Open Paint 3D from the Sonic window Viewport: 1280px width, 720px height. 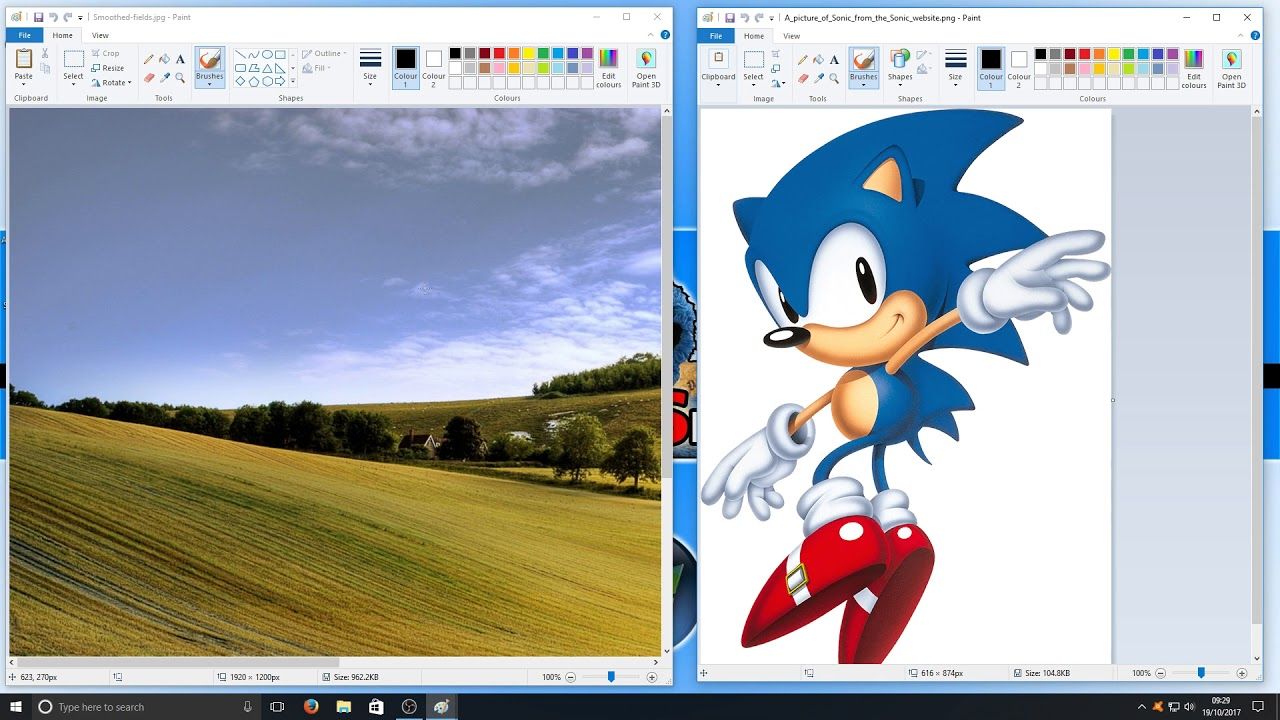click(x=1231, y=68)
